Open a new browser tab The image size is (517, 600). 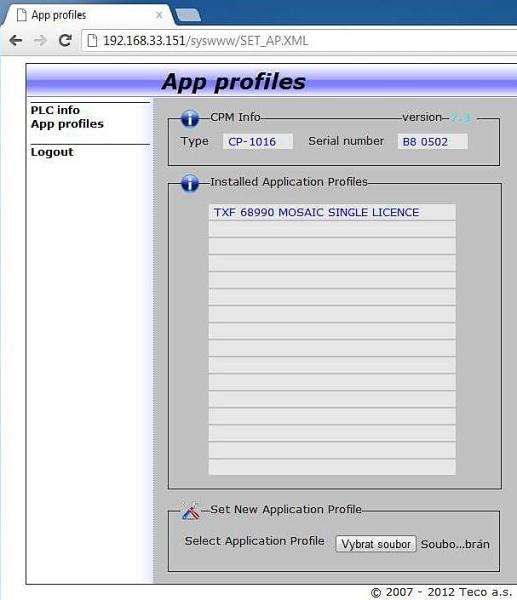pos(188,15)
